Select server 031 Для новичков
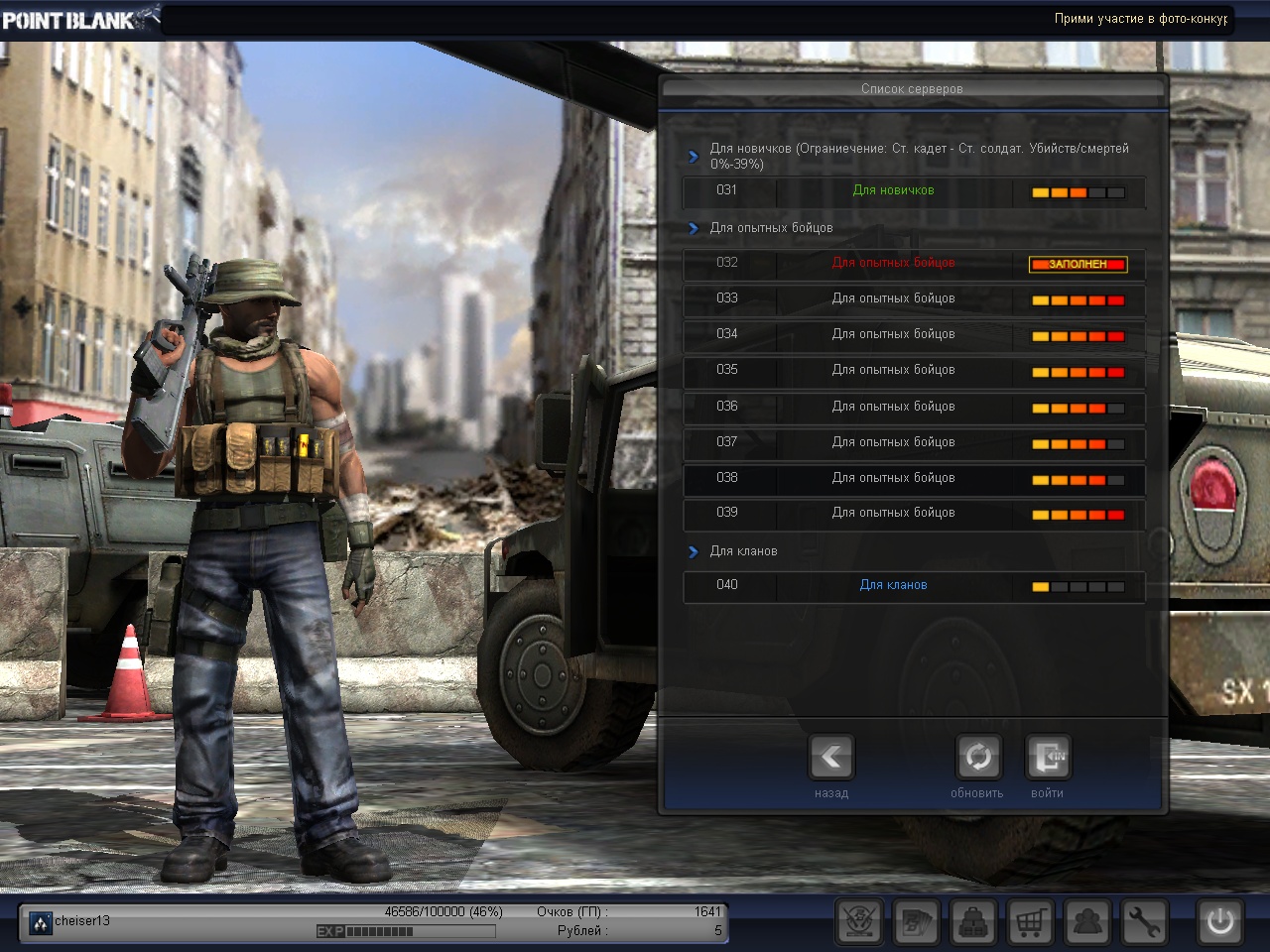The image size is (1270, 952). tap(913, 191)
